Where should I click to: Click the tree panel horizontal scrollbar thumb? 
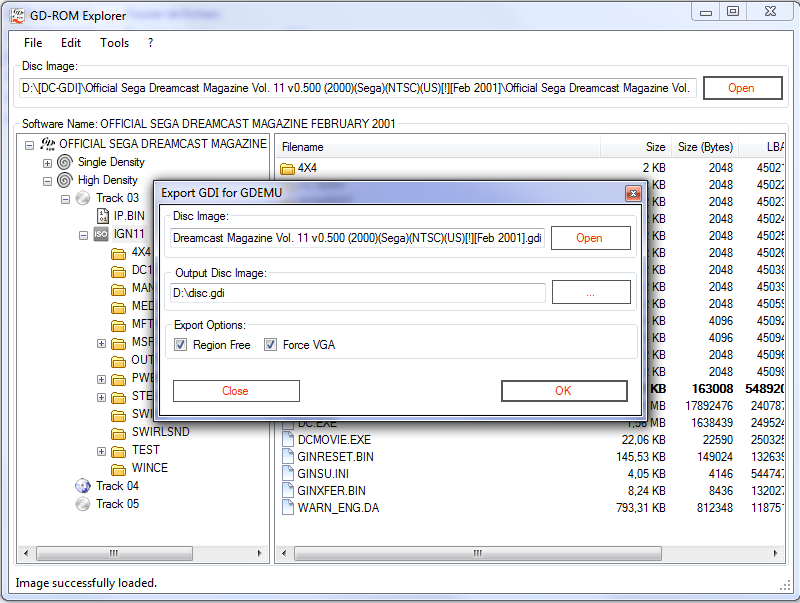coord(114,553)
